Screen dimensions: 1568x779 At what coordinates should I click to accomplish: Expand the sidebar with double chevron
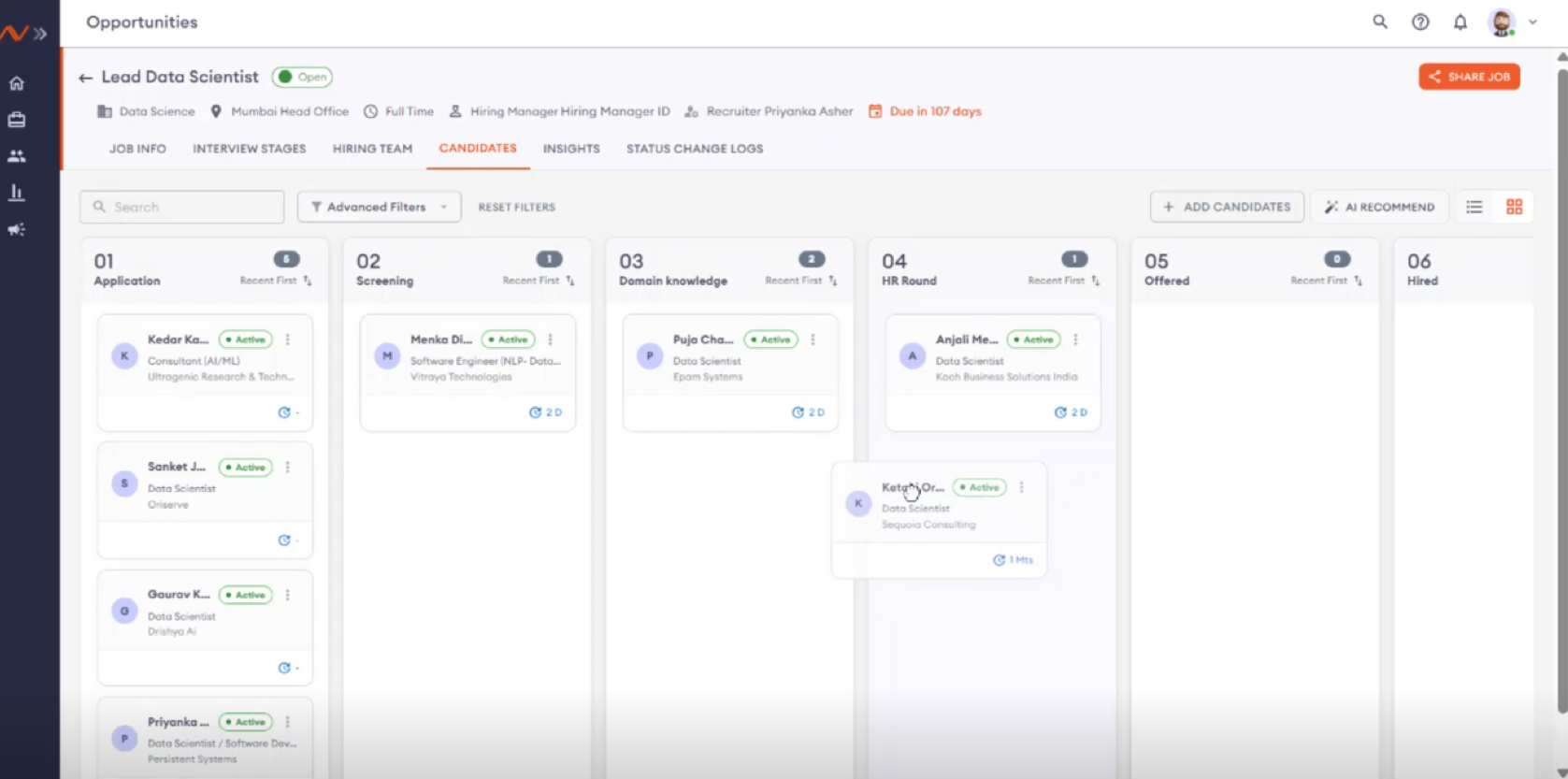[40, 34]
